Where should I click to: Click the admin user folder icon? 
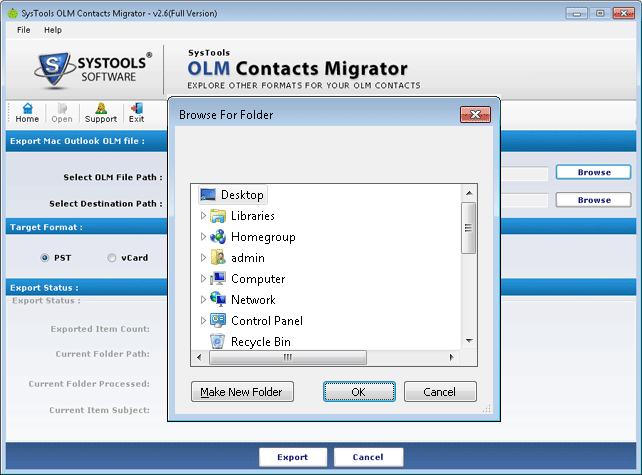218,258
